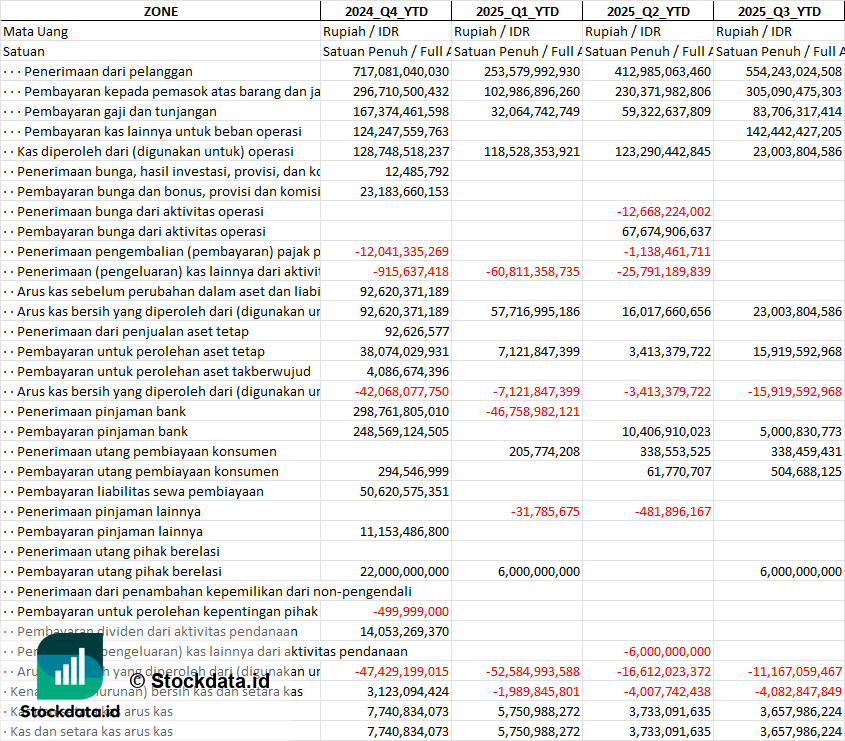Select cell with value 717,081,040,030

click(401, 71)
